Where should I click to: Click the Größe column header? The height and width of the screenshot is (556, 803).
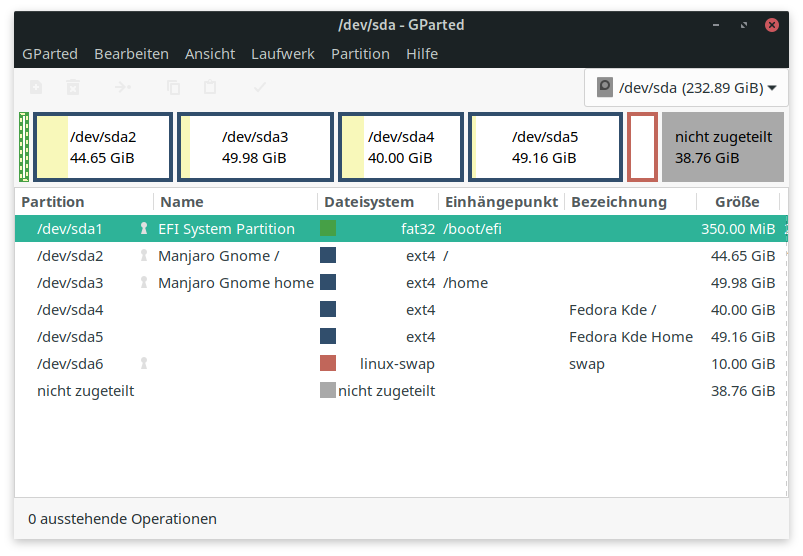click(737, 202)
